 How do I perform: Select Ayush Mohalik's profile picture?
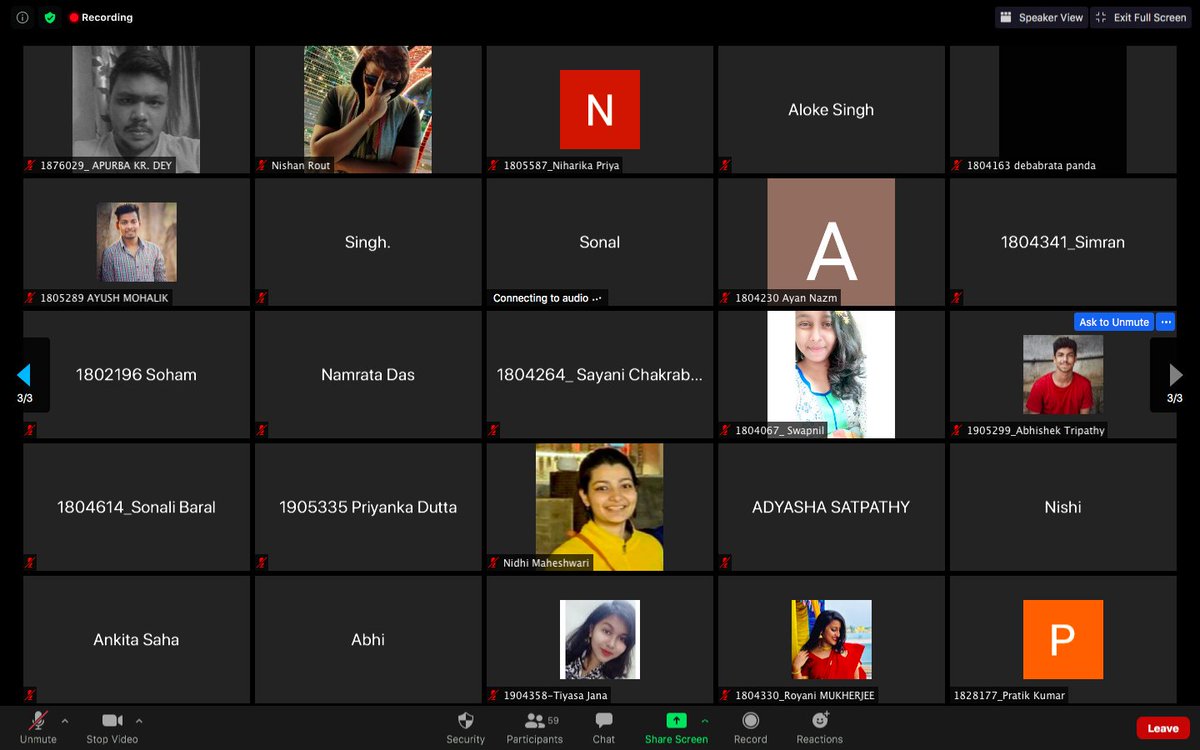pyautogui.click(x=137, y=242)
